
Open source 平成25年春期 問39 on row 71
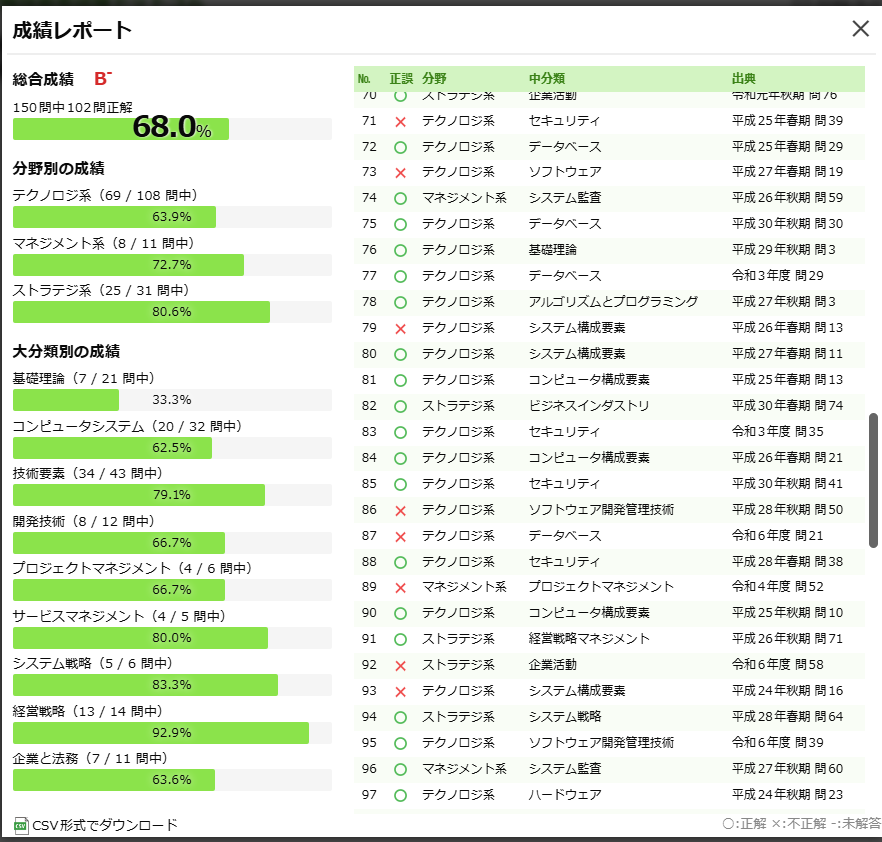[x=787, y=120]
